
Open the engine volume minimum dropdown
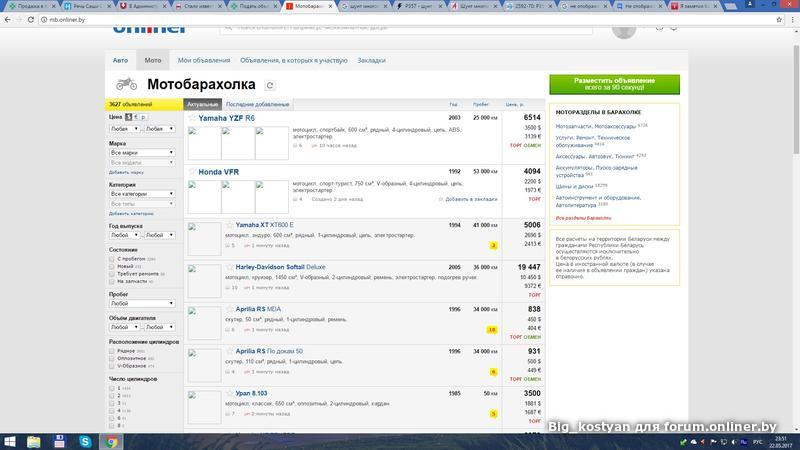[124, 327]
